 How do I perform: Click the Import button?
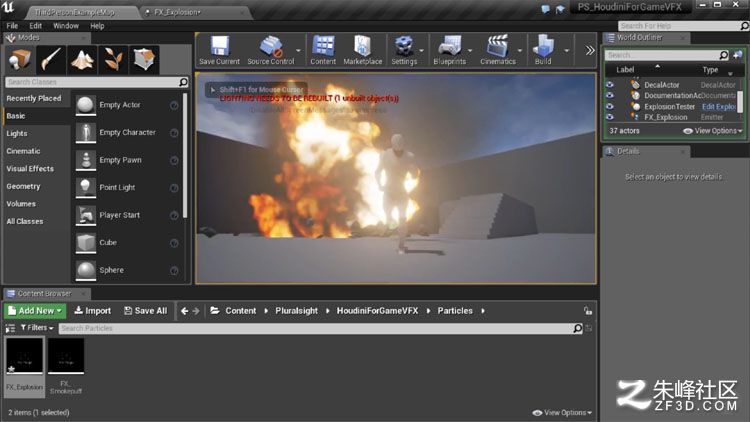[x=93, y=311]
